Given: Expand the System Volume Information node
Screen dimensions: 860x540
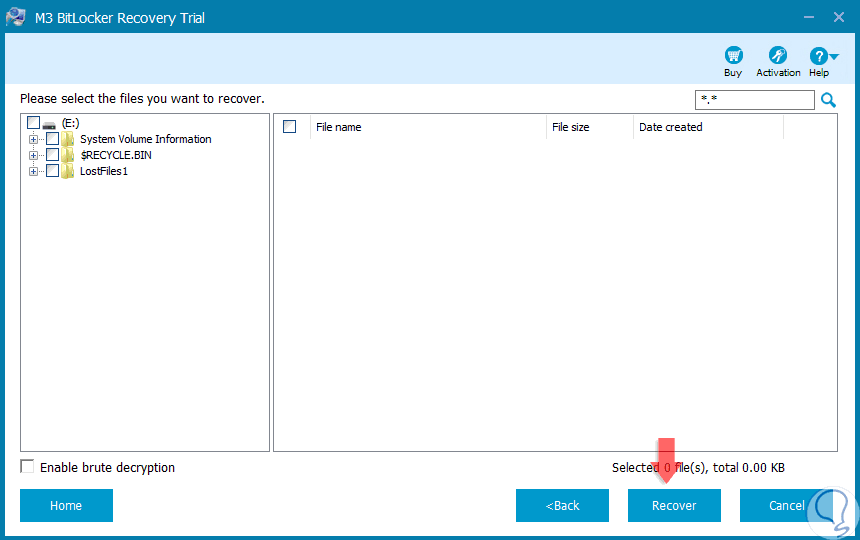Looking at the screenshot, I should tap(33, 139).
